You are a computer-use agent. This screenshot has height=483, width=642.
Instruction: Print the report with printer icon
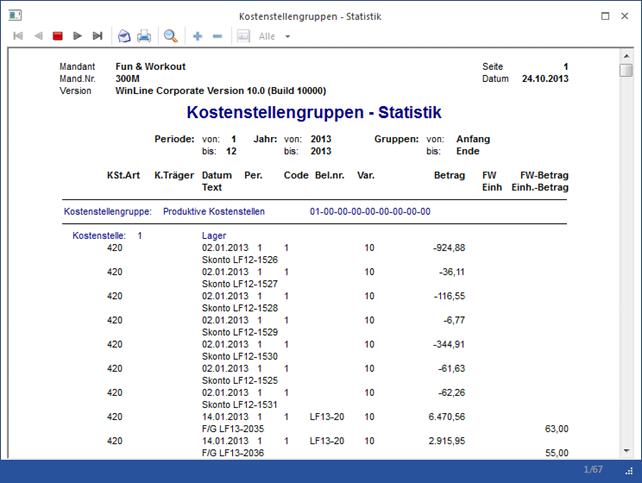pos(144,36)
